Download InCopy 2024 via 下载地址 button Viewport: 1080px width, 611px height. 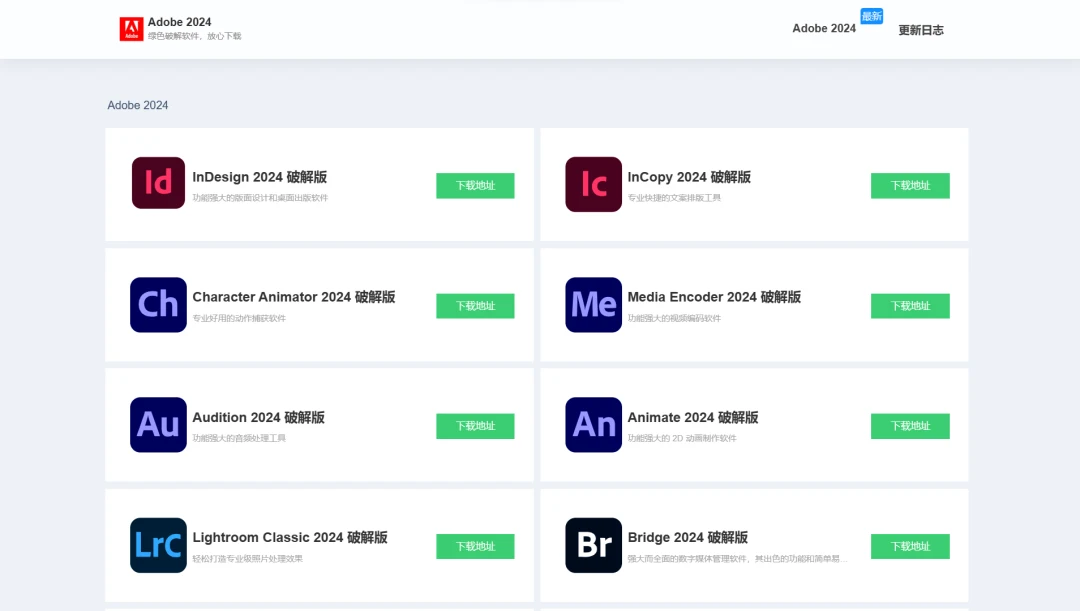click(x=910, y=185)
